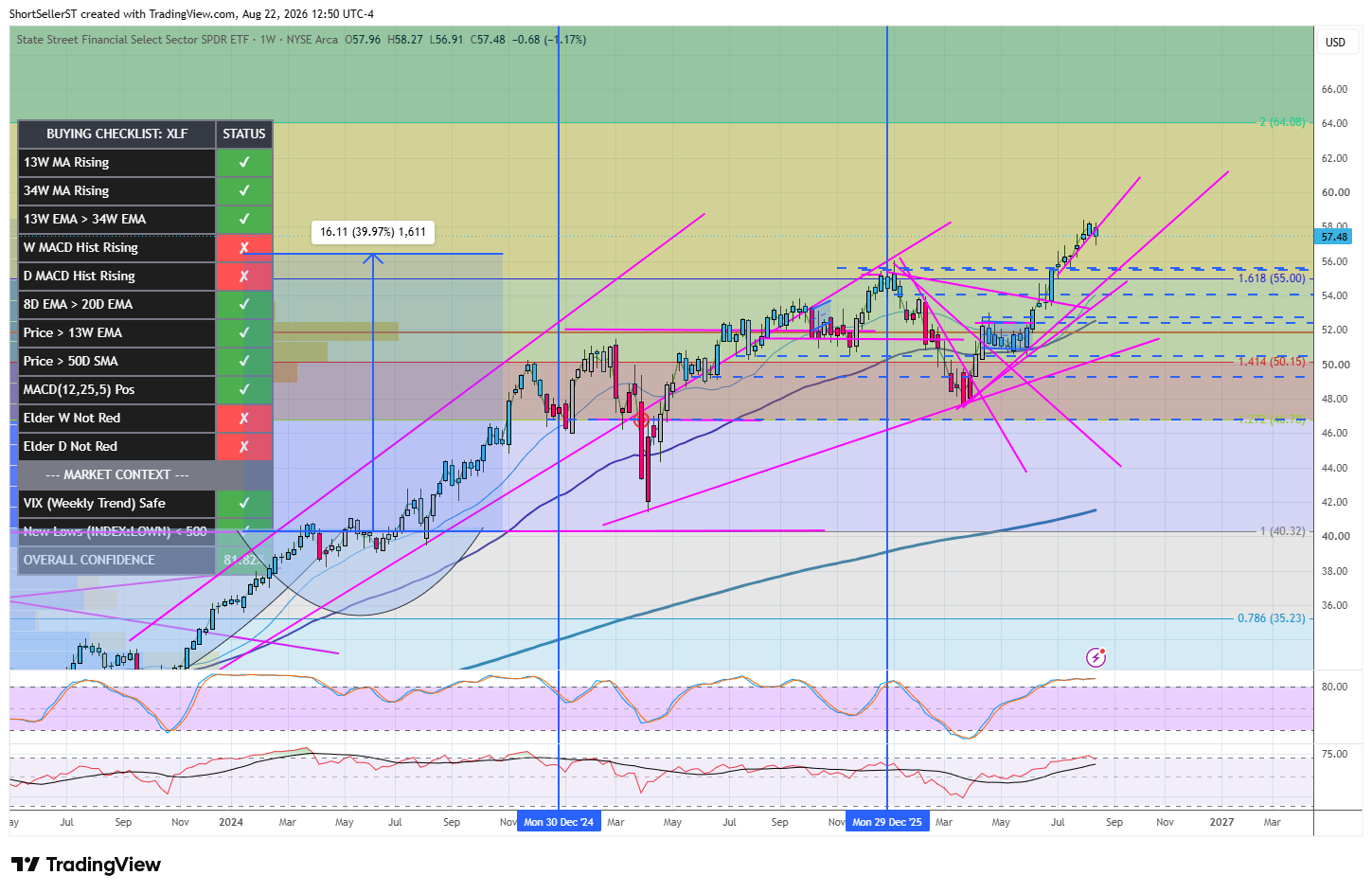Click the checkmark for Price > 13W EMA
This screenshot has width=1372, height=893.
click(244, 332)
